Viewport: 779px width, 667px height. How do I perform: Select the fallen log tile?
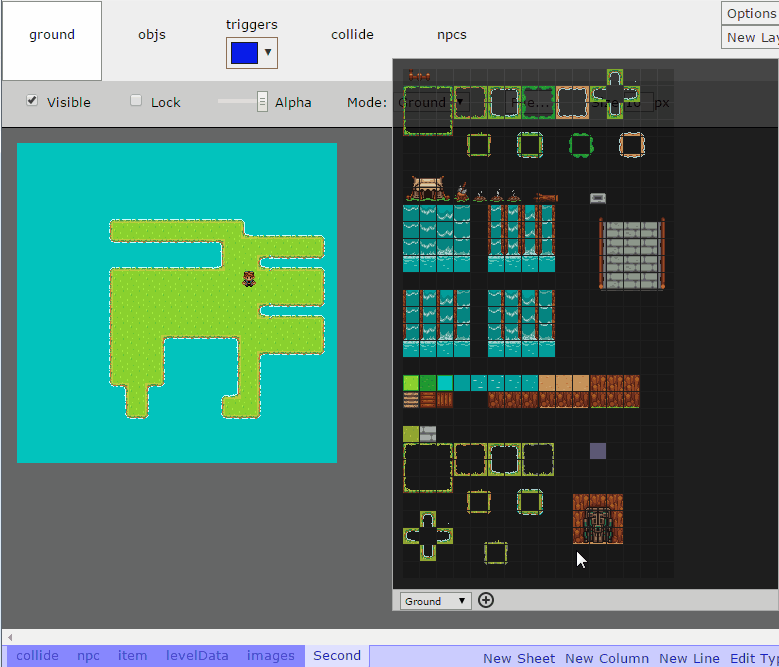click(546, 198)
